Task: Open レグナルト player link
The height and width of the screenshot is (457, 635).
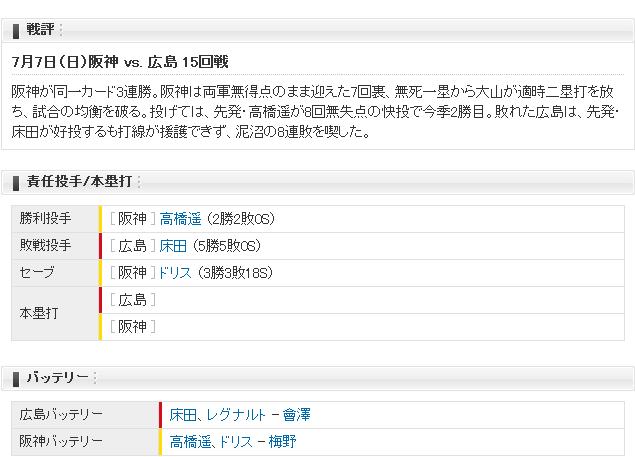Action: [236, 415]
